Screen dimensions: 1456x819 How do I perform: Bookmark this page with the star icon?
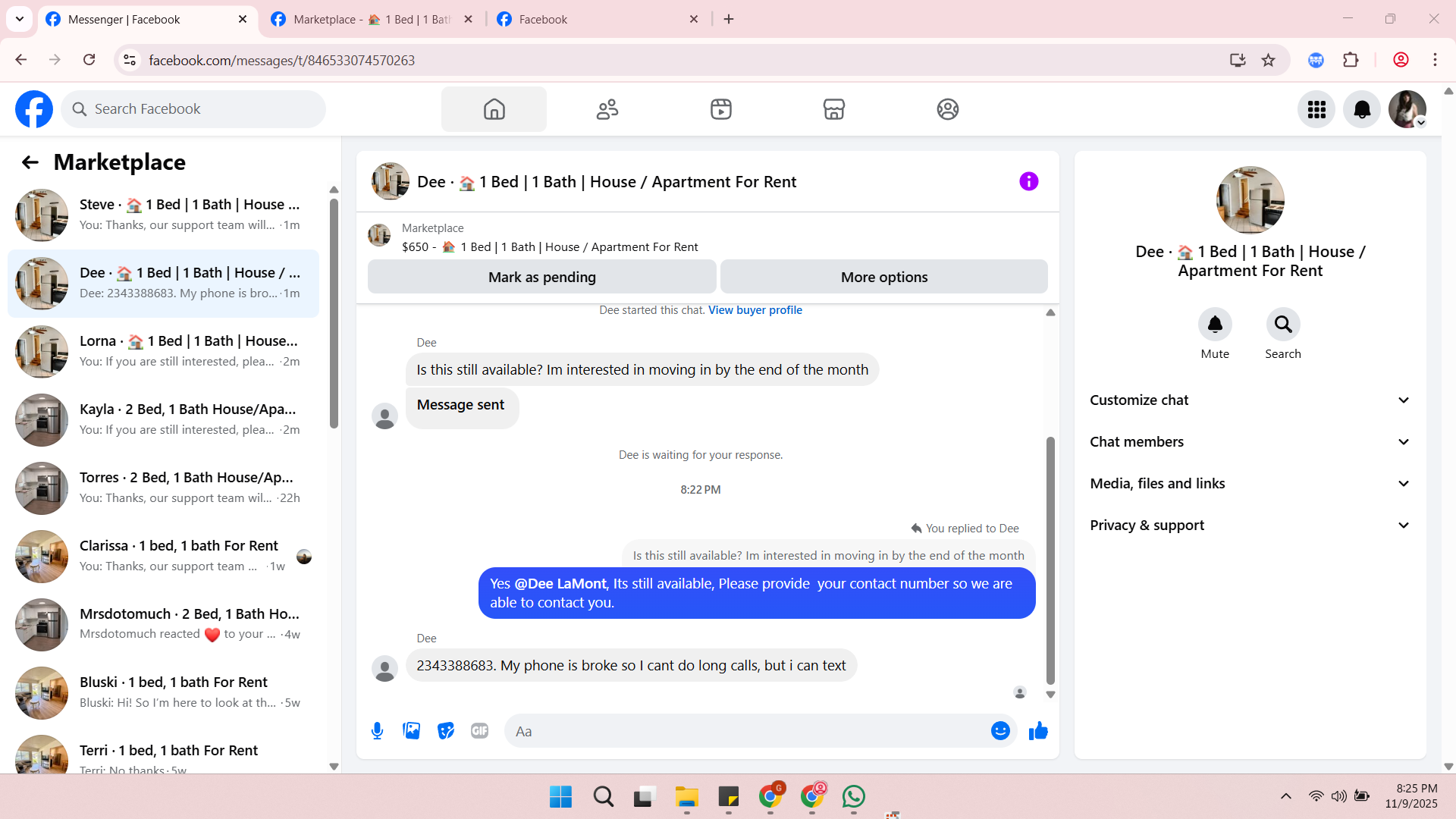[1269, 60]
